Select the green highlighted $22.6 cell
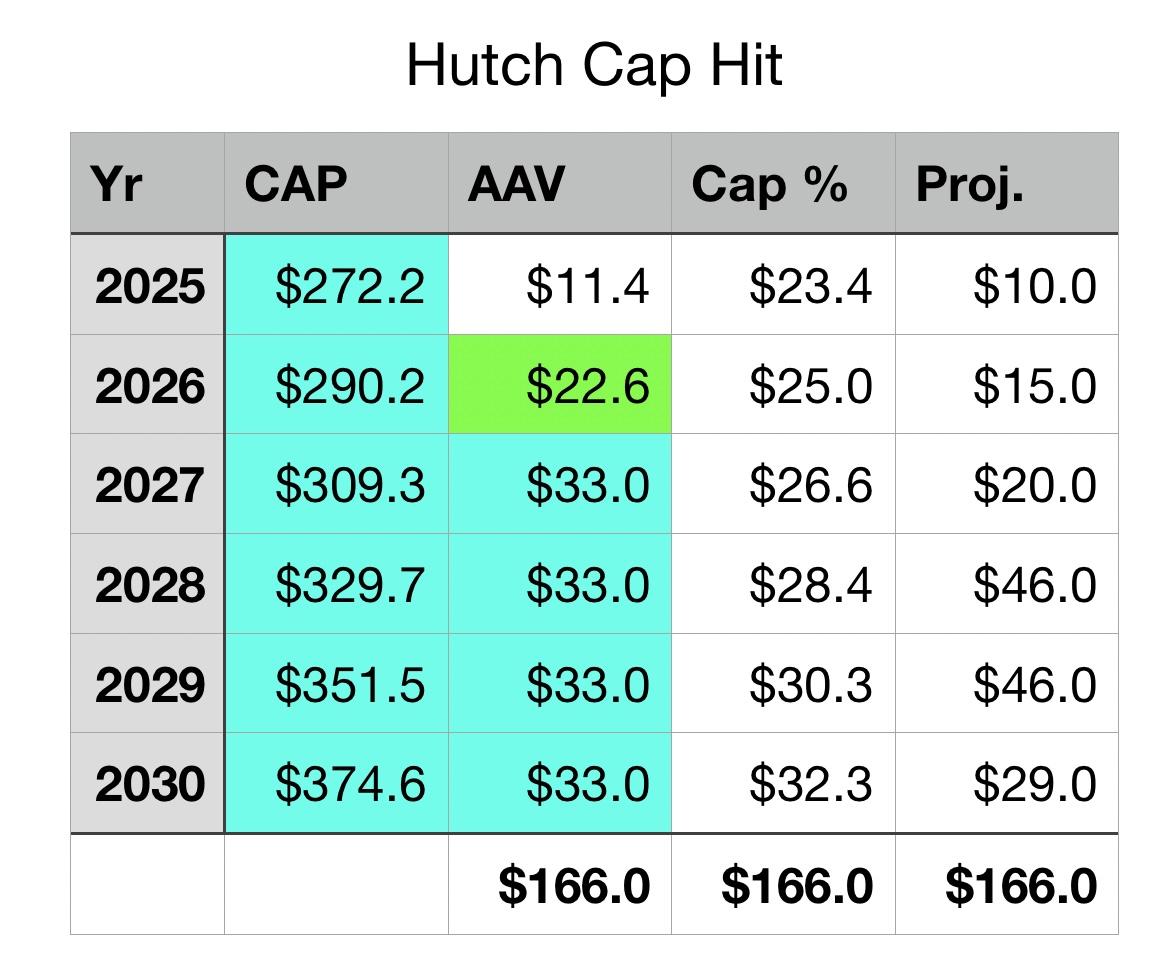This screenshot has height=970, width=1170. [x=560, y=386]
